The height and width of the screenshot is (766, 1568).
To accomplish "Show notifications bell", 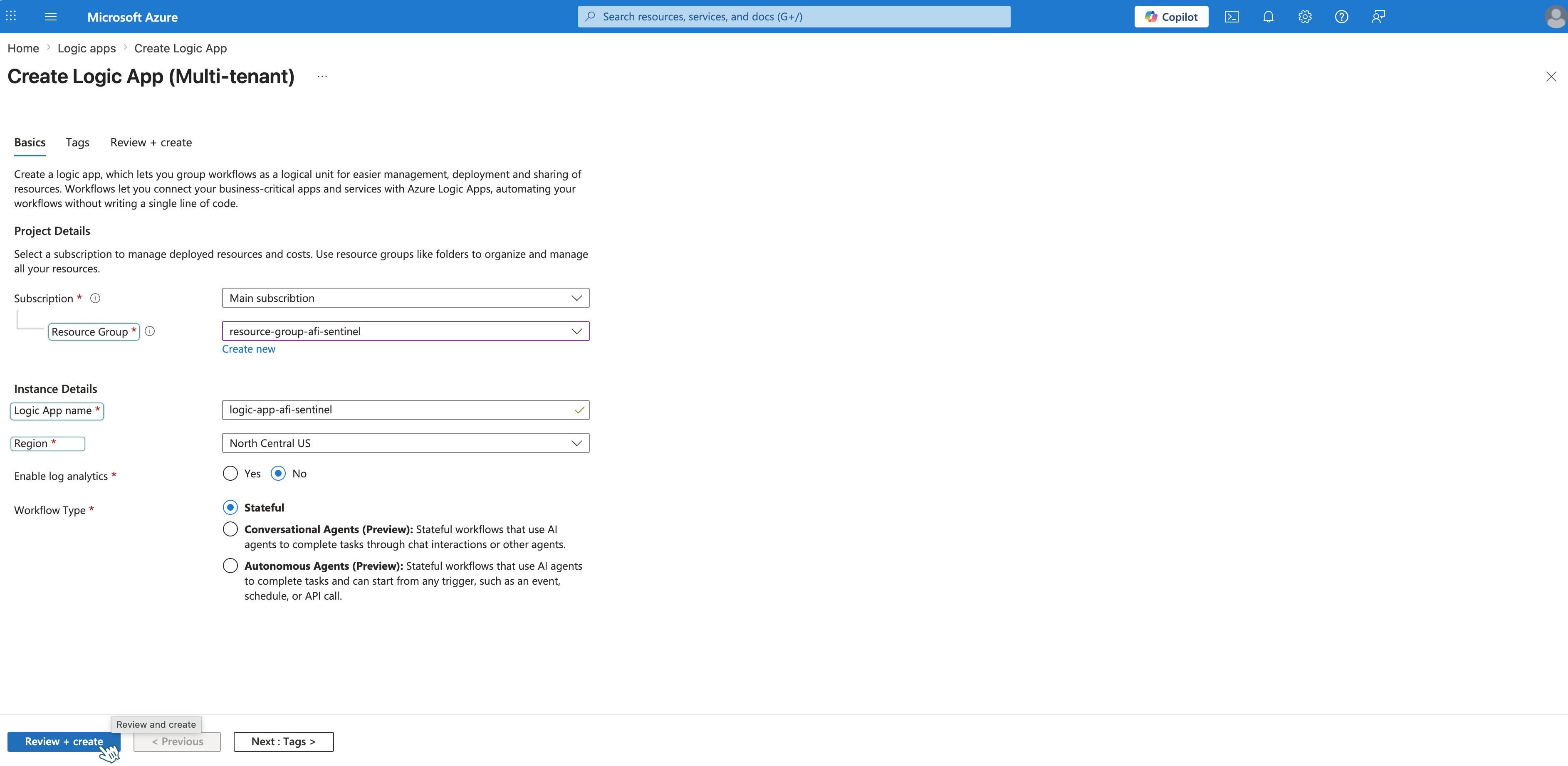I will tap(1268, 17).
